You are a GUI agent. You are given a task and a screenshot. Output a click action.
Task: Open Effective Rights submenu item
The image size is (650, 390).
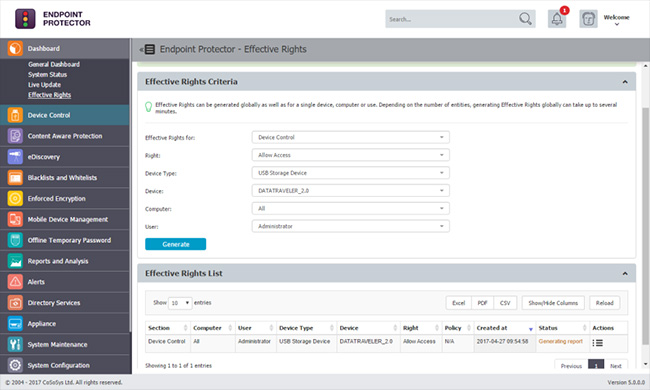point(49,95)
